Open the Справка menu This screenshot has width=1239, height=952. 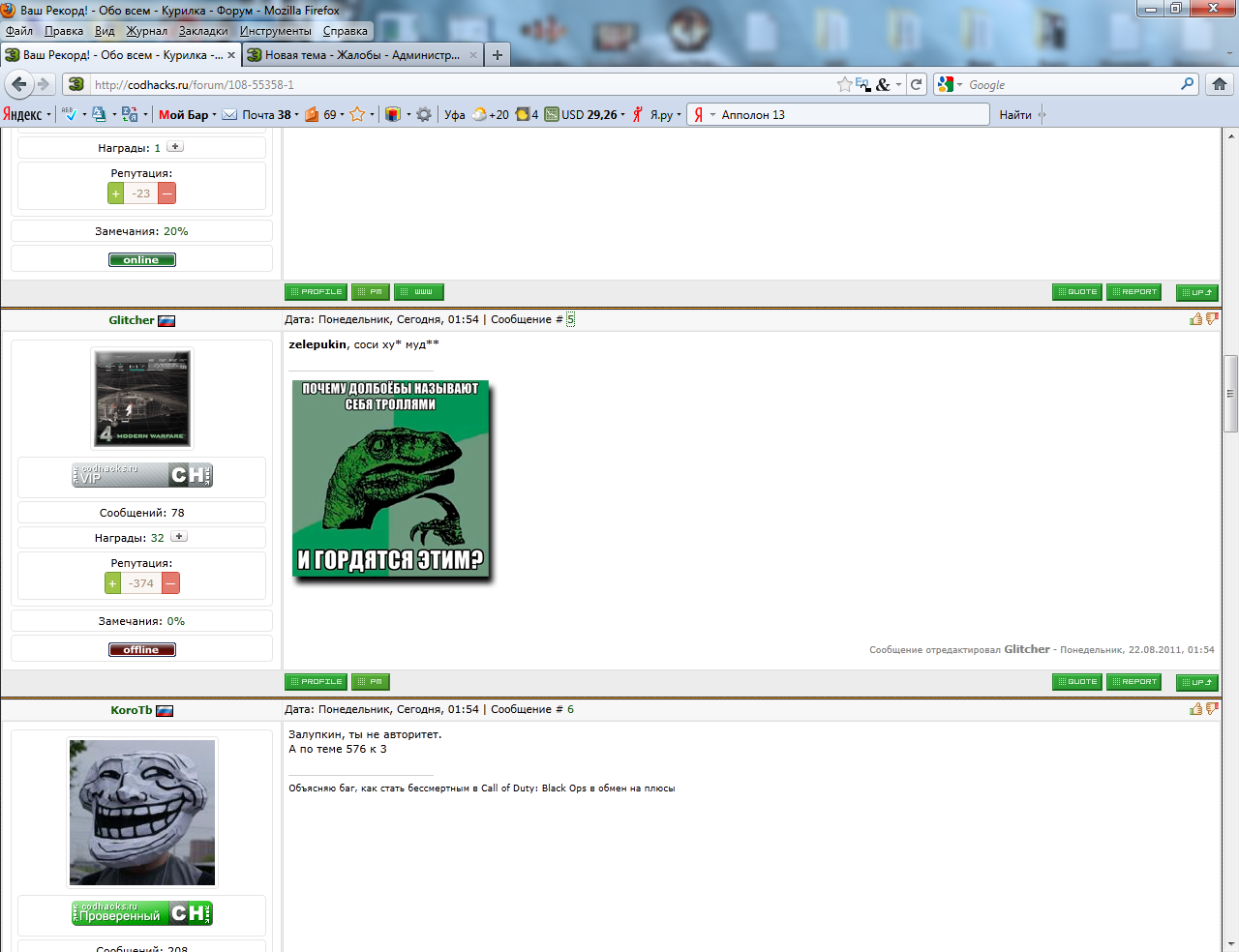coord(346,31)
